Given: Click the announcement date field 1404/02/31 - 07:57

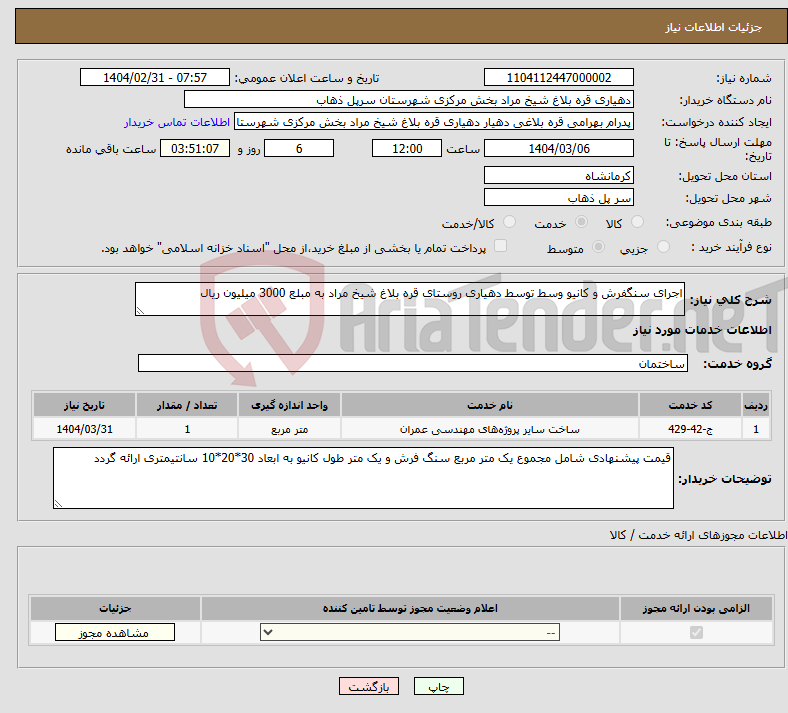Looking at the screenshot, I should click(155, 77).
